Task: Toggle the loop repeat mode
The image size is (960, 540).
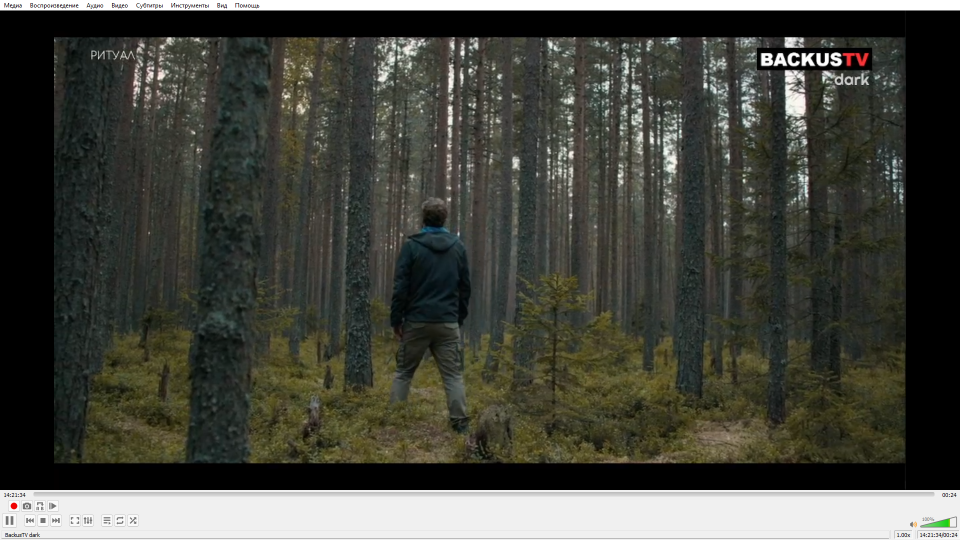Action: point(120,520)
